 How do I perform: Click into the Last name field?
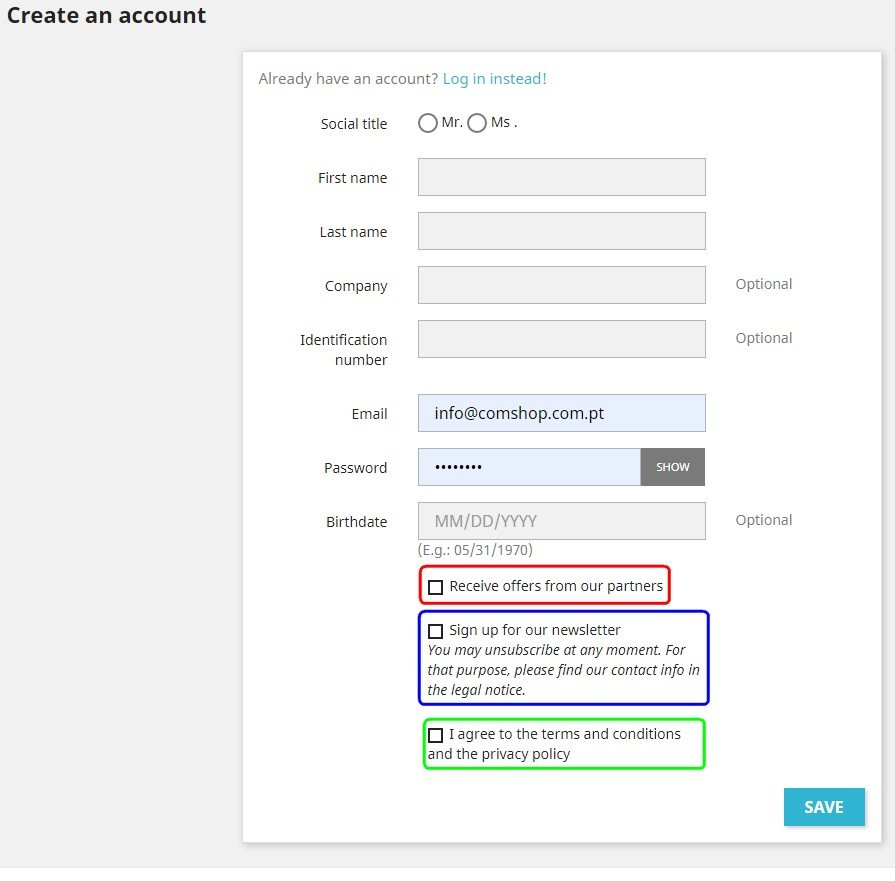click(x=561, y=231)
